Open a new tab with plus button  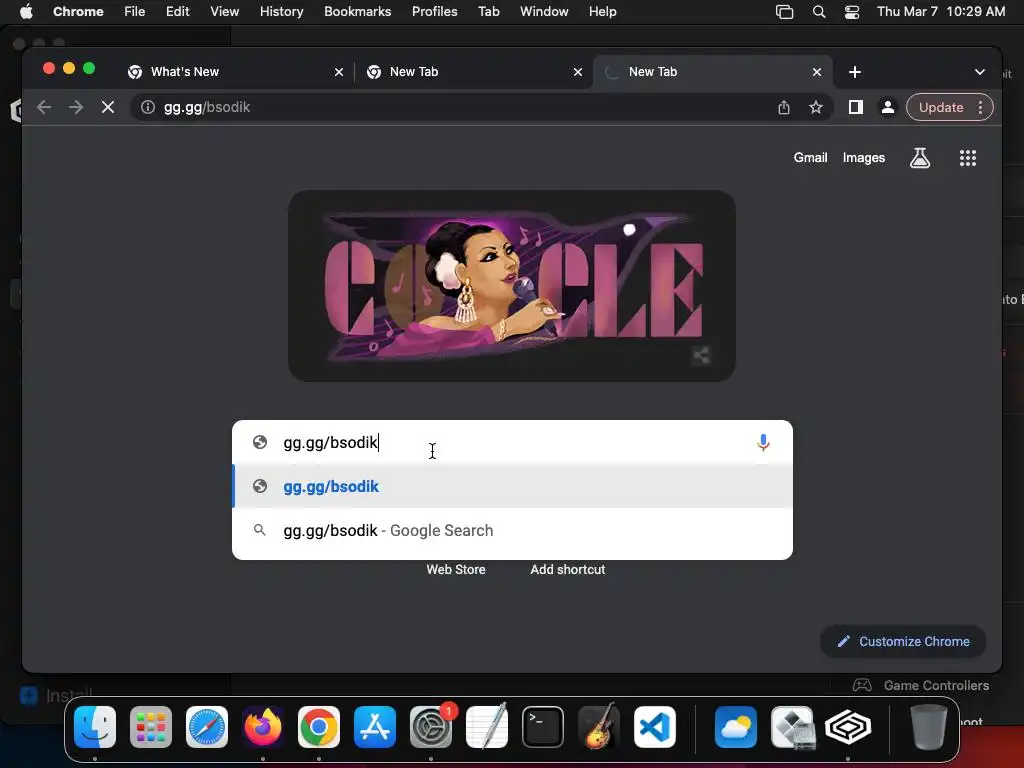click(x=855, y=72)
